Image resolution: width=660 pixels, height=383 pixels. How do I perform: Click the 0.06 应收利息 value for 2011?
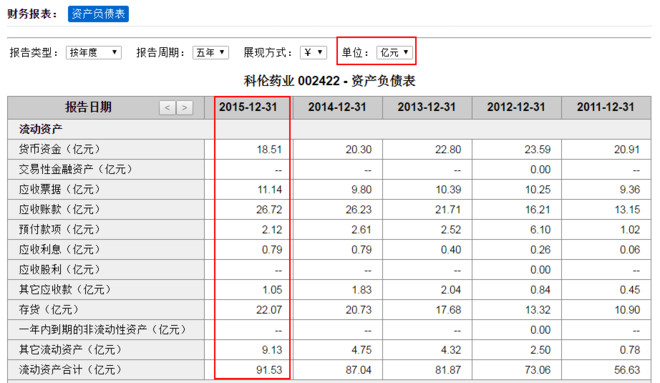click(630, 249)
